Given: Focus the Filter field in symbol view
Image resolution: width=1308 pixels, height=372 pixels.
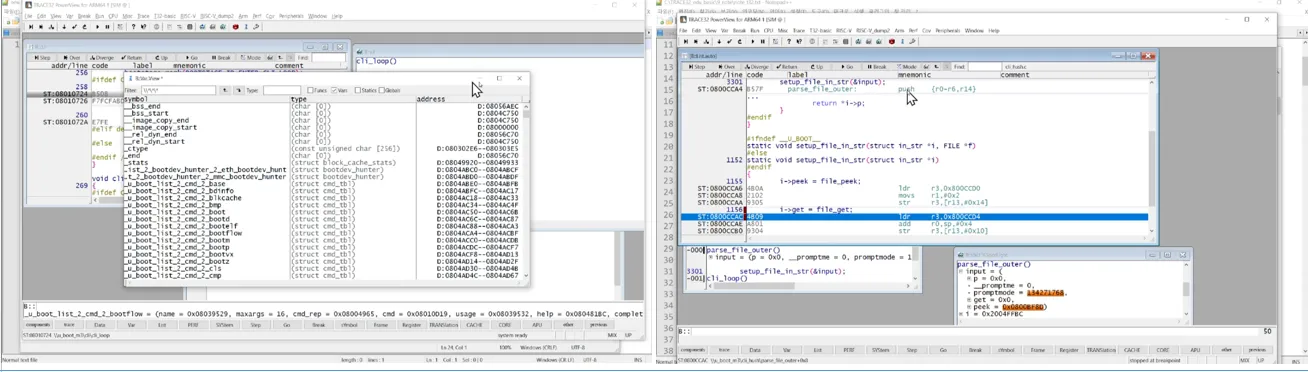Looking at the screenshot, I should click(178, 90).
